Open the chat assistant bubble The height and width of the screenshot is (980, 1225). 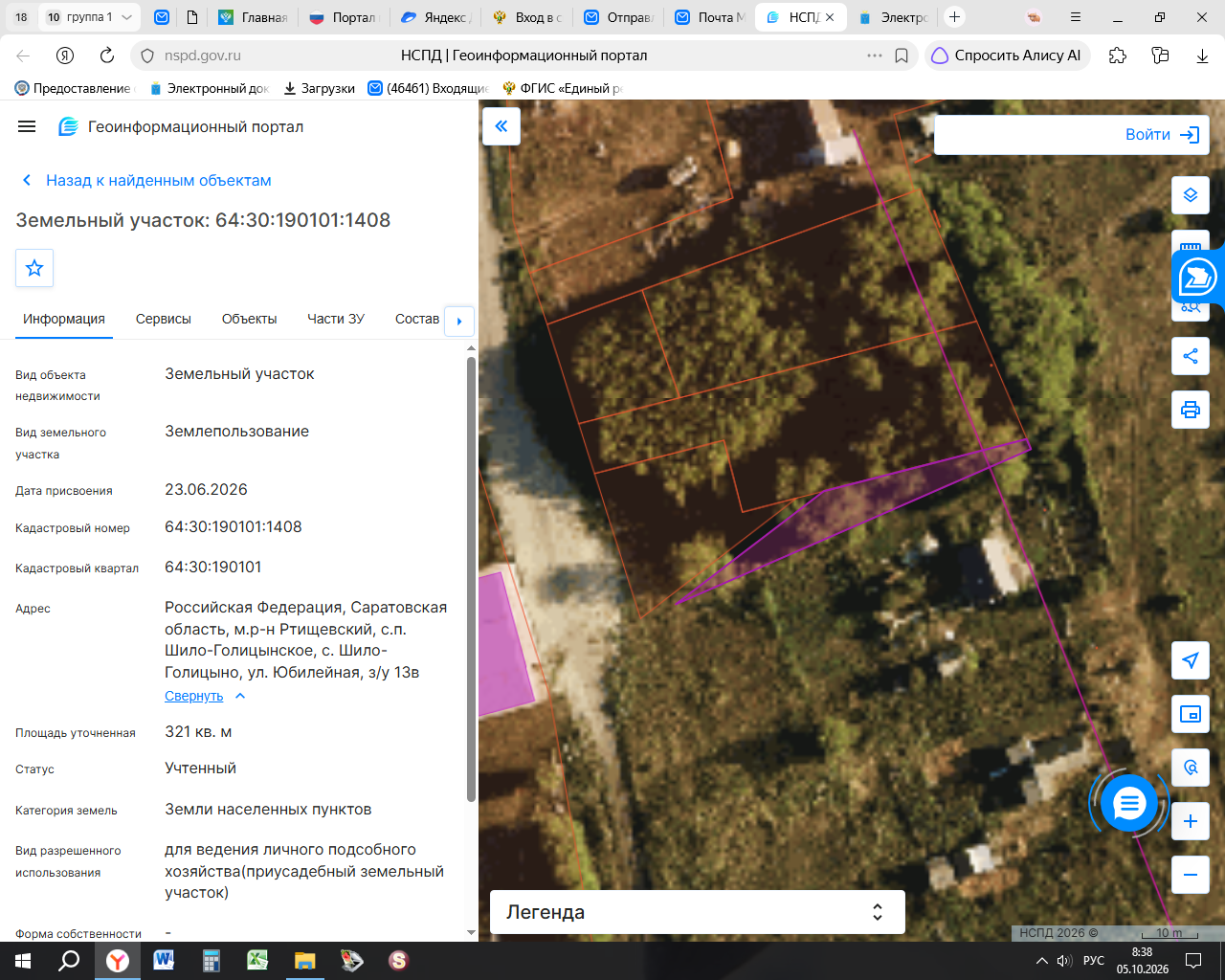(1129, 803)
